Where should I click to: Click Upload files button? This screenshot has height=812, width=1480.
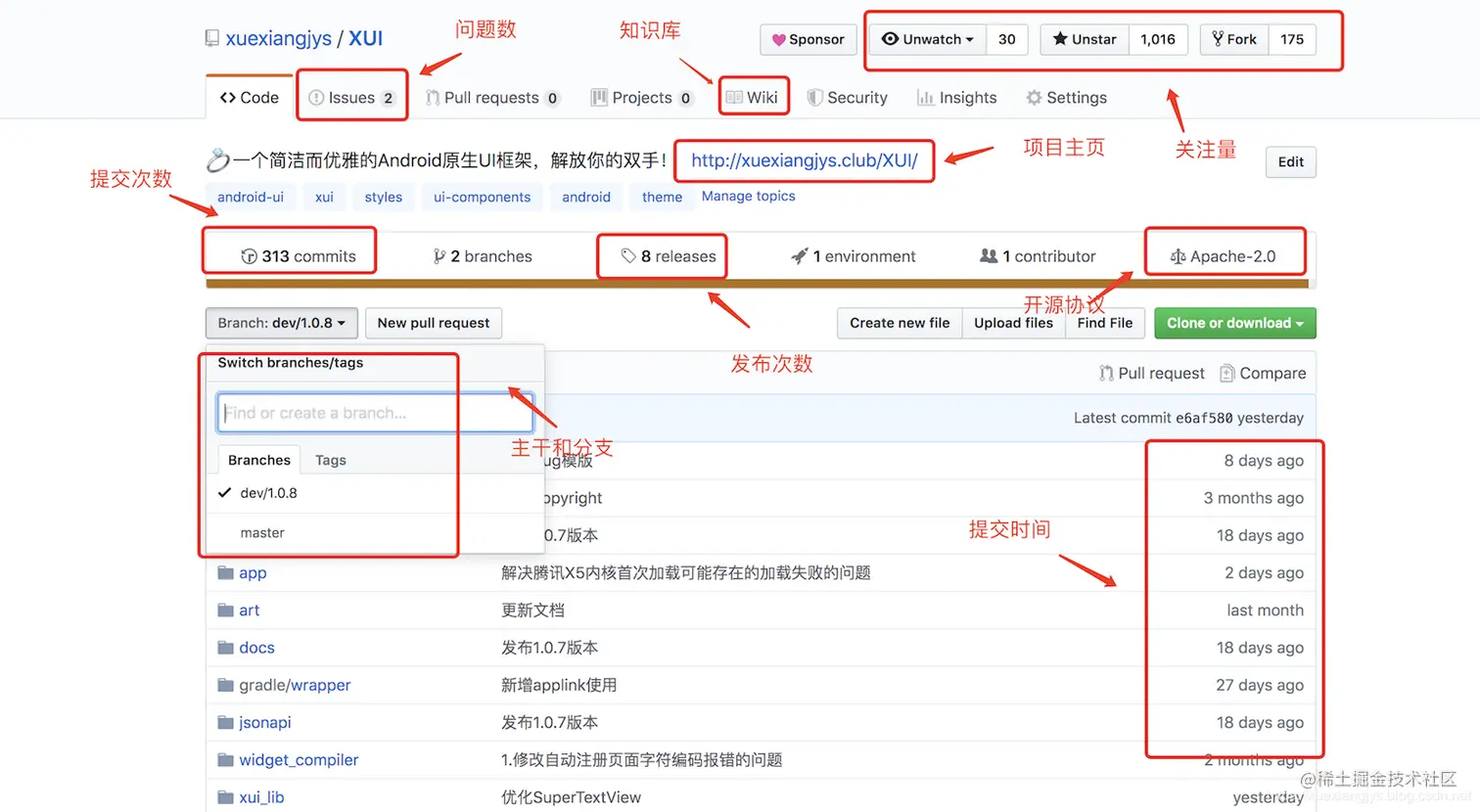(x=1013, y=323)
